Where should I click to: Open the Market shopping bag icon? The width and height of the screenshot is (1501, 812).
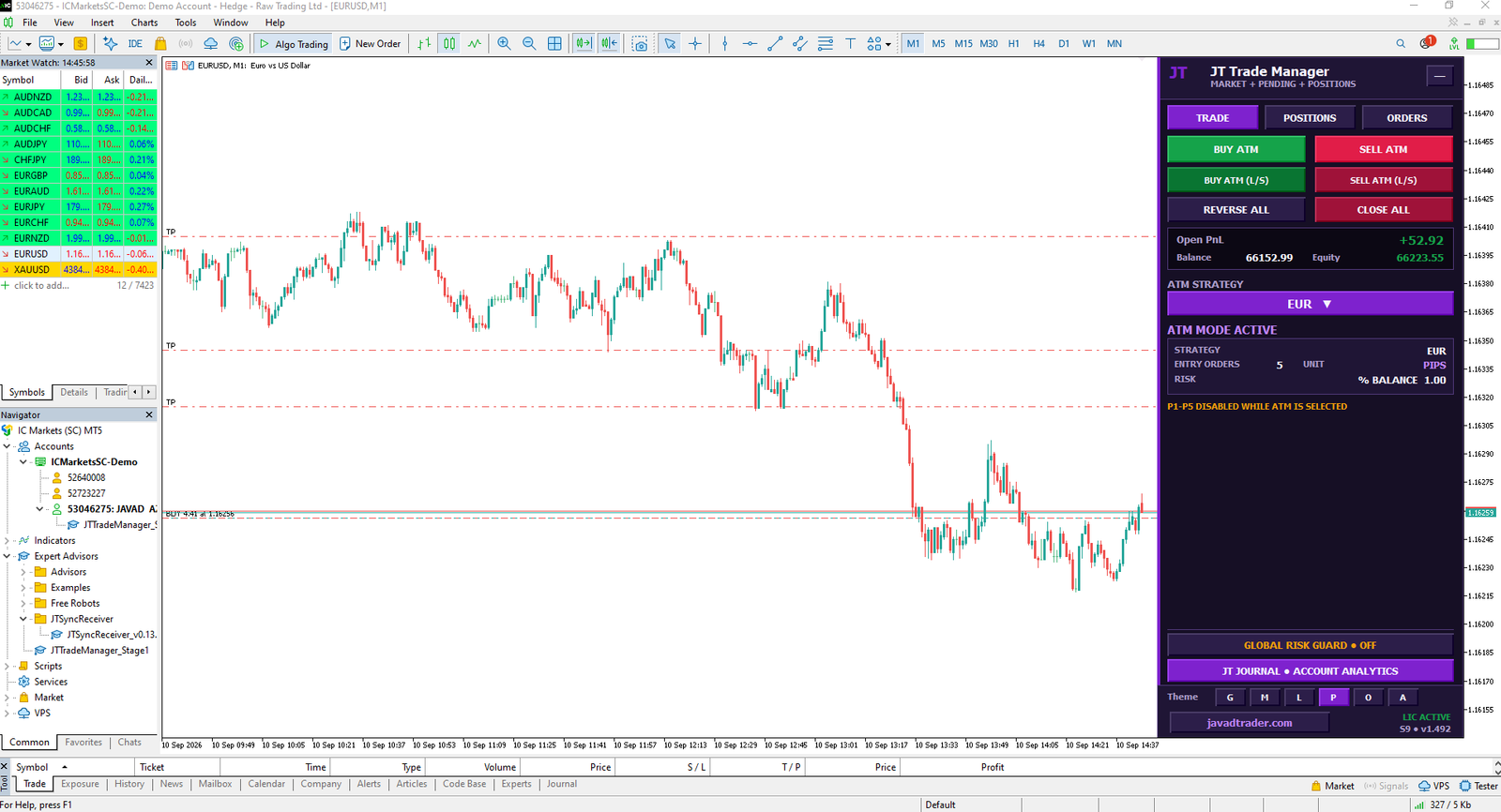coord(160,43)
